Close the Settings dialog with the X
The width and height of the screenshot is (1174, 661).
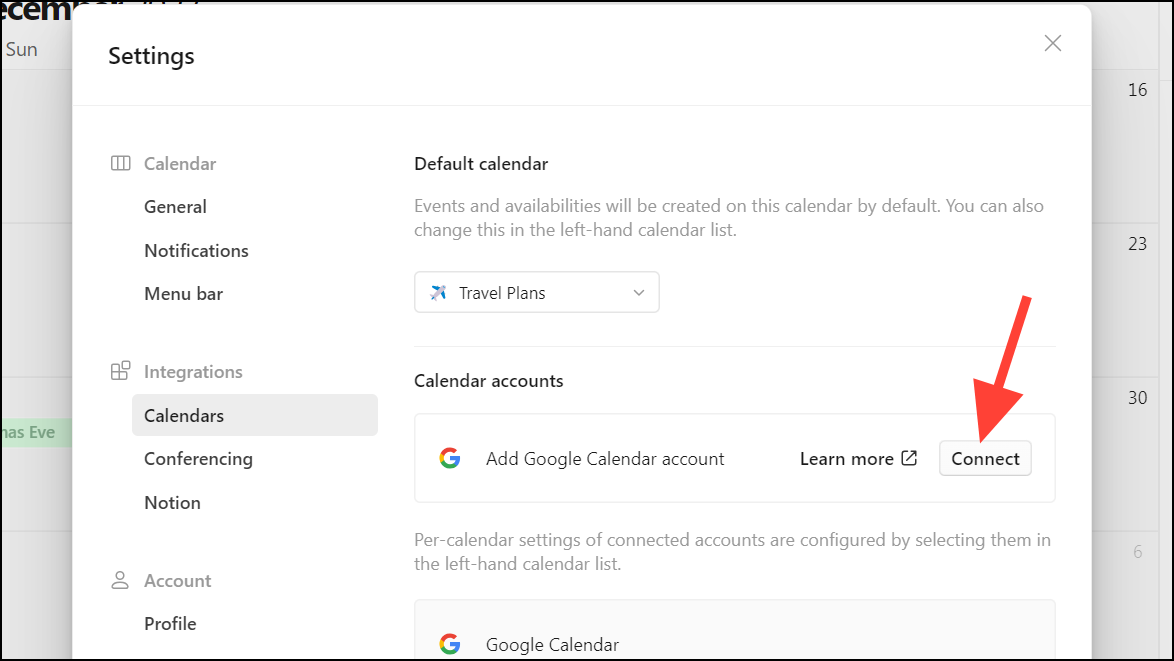point(1052,43)
